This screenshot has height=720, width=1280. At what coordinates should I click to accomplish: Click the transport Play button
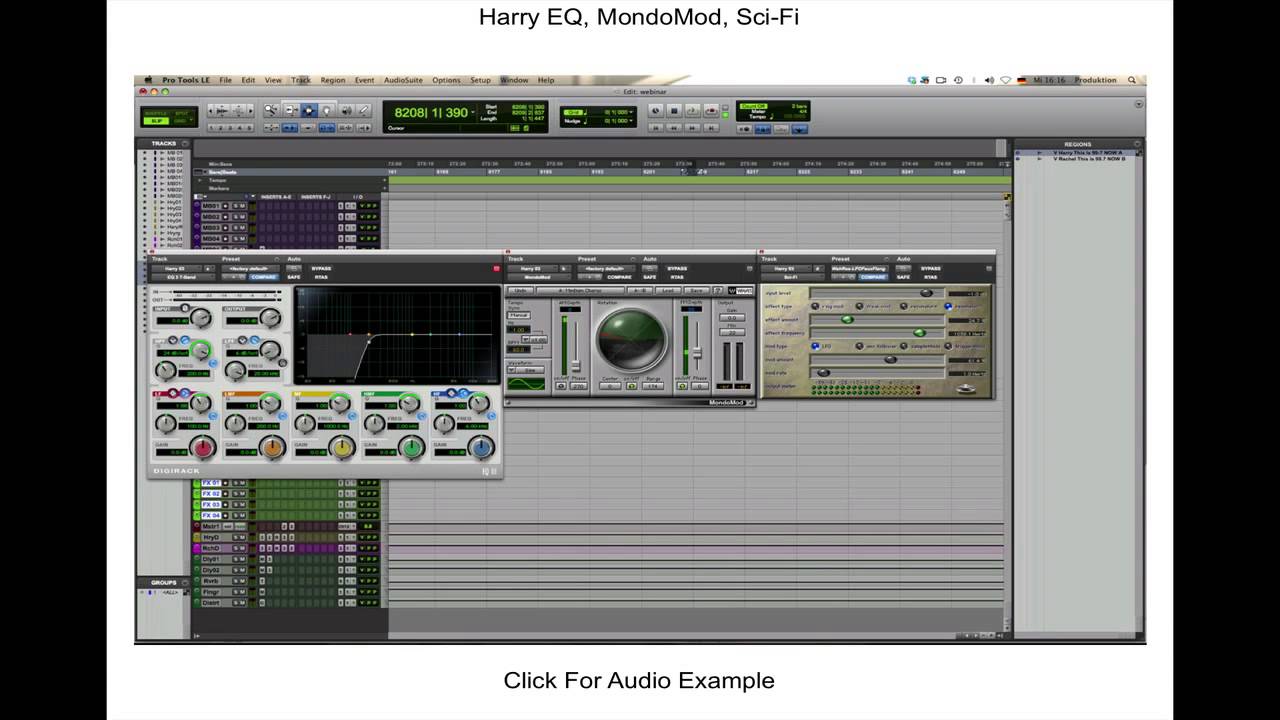coord(692,111)
